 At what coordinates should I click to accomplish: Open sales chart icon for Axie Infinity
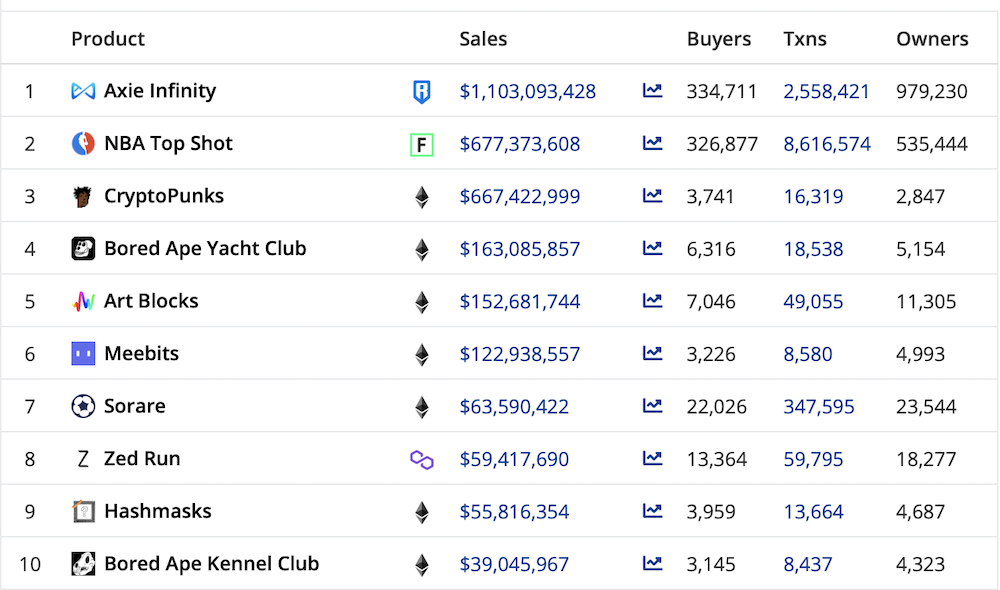(x=652, y=91)
